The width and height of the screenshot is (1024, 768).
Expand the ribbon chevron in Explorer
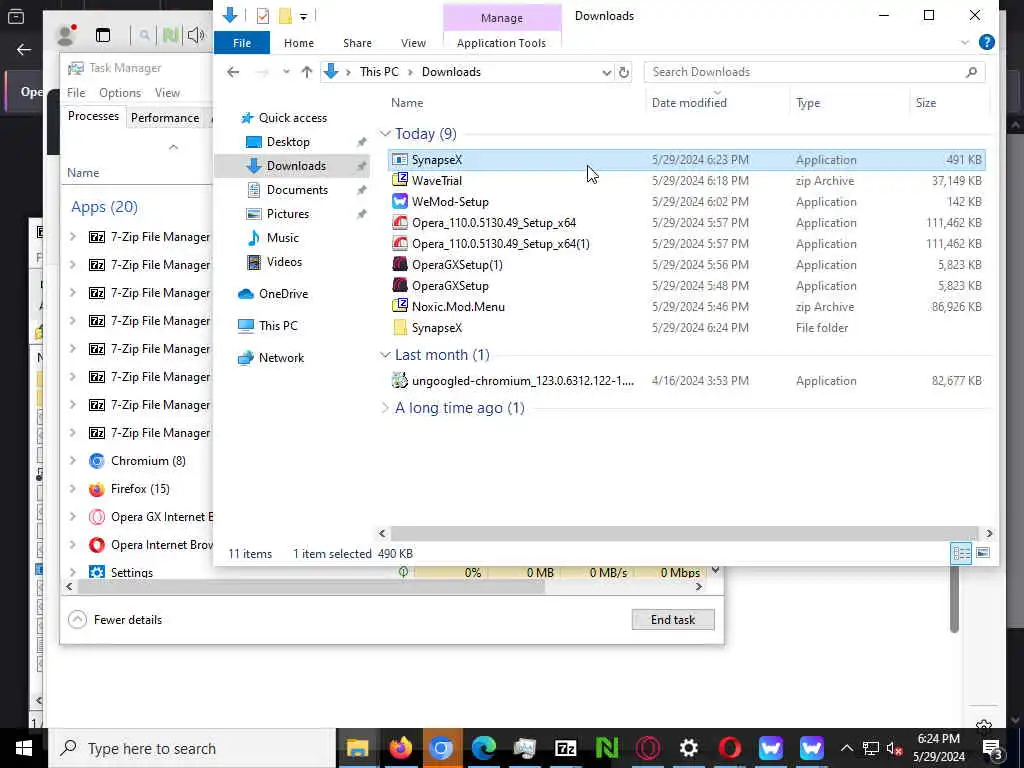965,43
